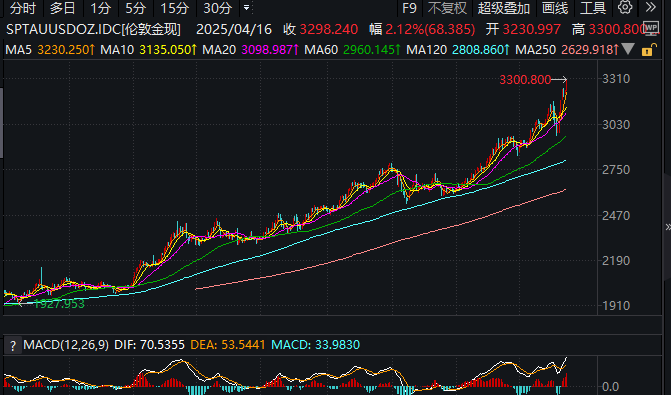Viewport: 671px width, 395px height.
Task: Open the MACD help question mark
Action: click(13, 345)
